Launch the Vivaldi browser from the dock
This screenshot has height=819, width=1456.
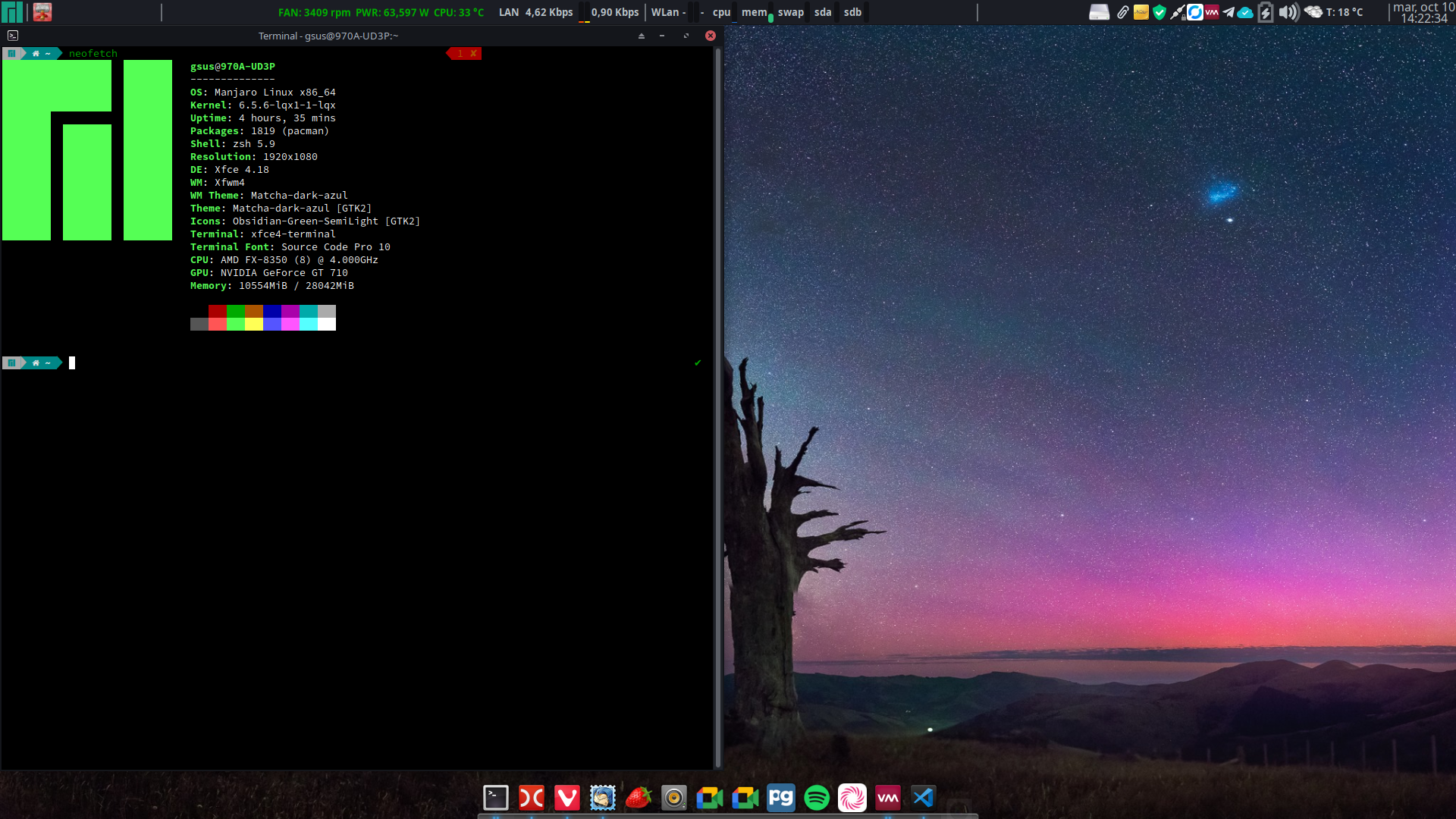click(567, 798)
